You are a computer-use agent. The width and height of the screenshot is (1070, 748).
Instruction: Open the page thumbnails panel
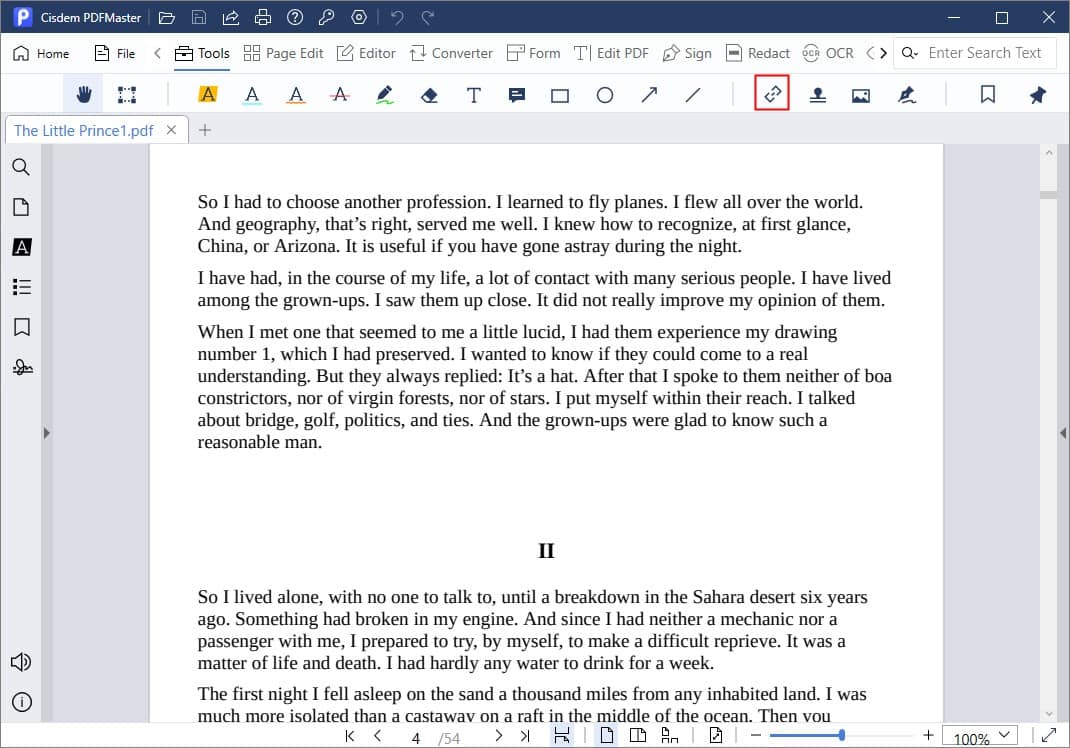click(21, 207)
